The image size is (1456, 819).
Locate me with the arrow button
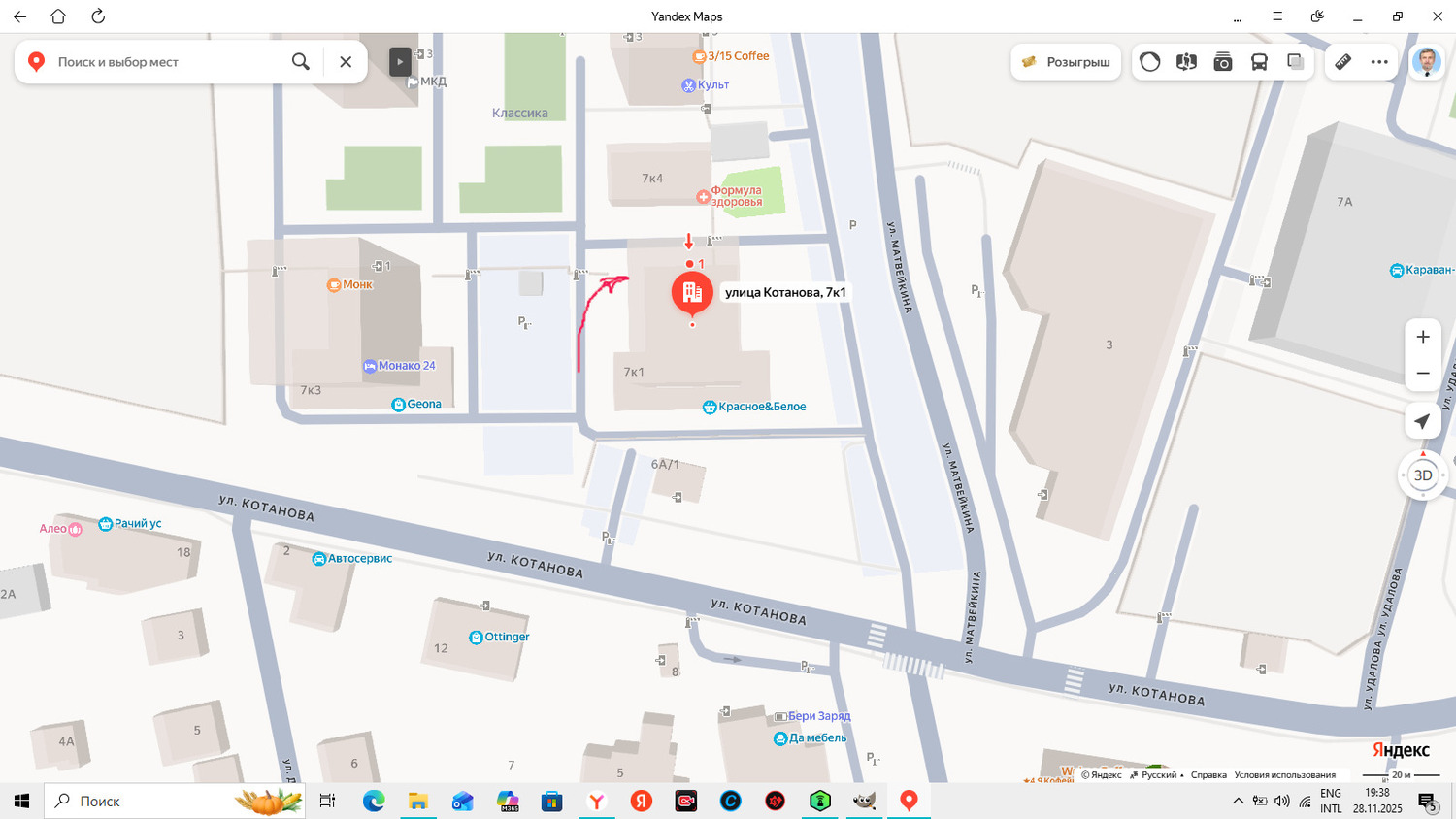[x=1423, y=421]
